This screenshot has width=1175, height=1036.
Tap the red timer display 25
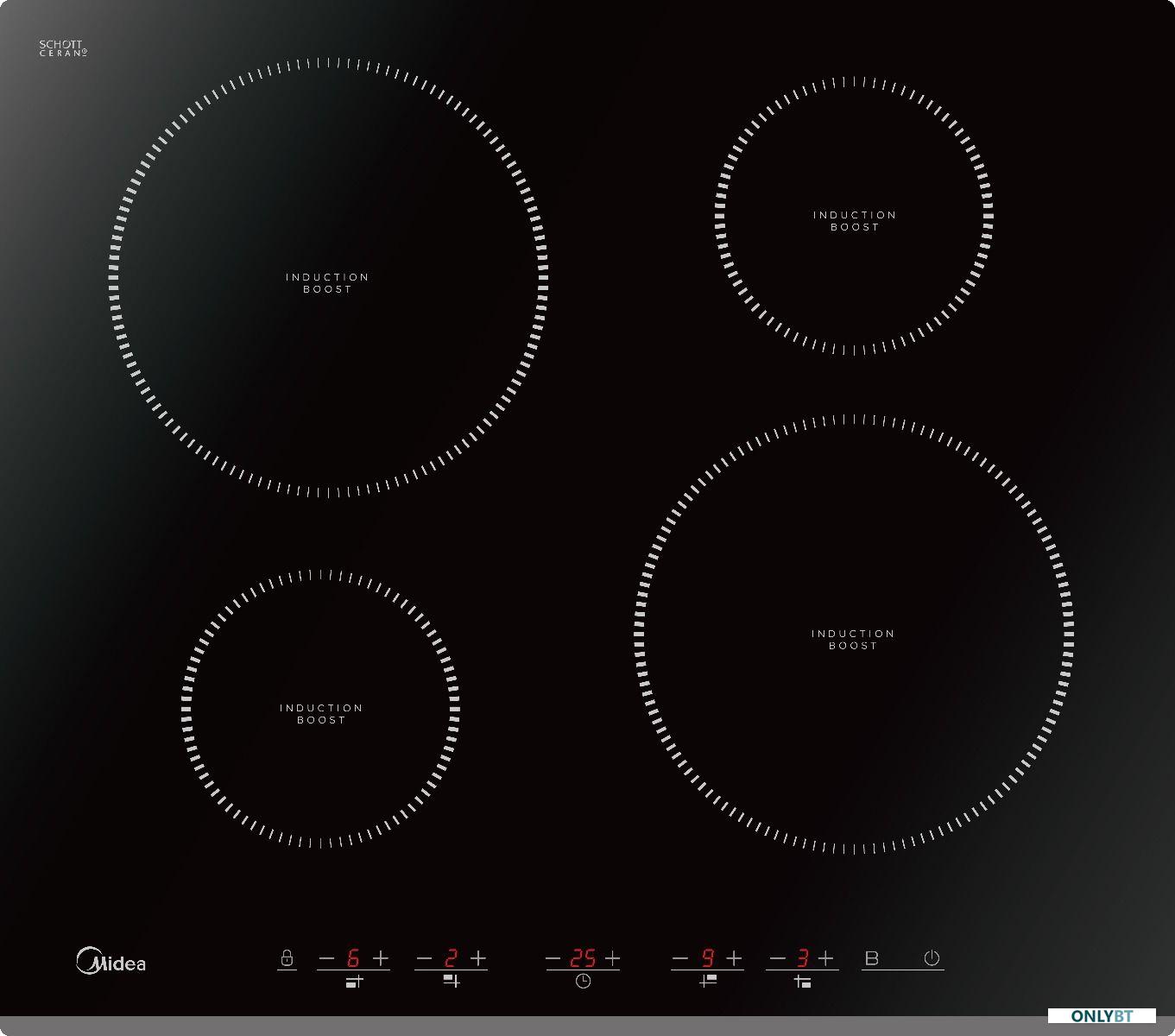[583, 958]
